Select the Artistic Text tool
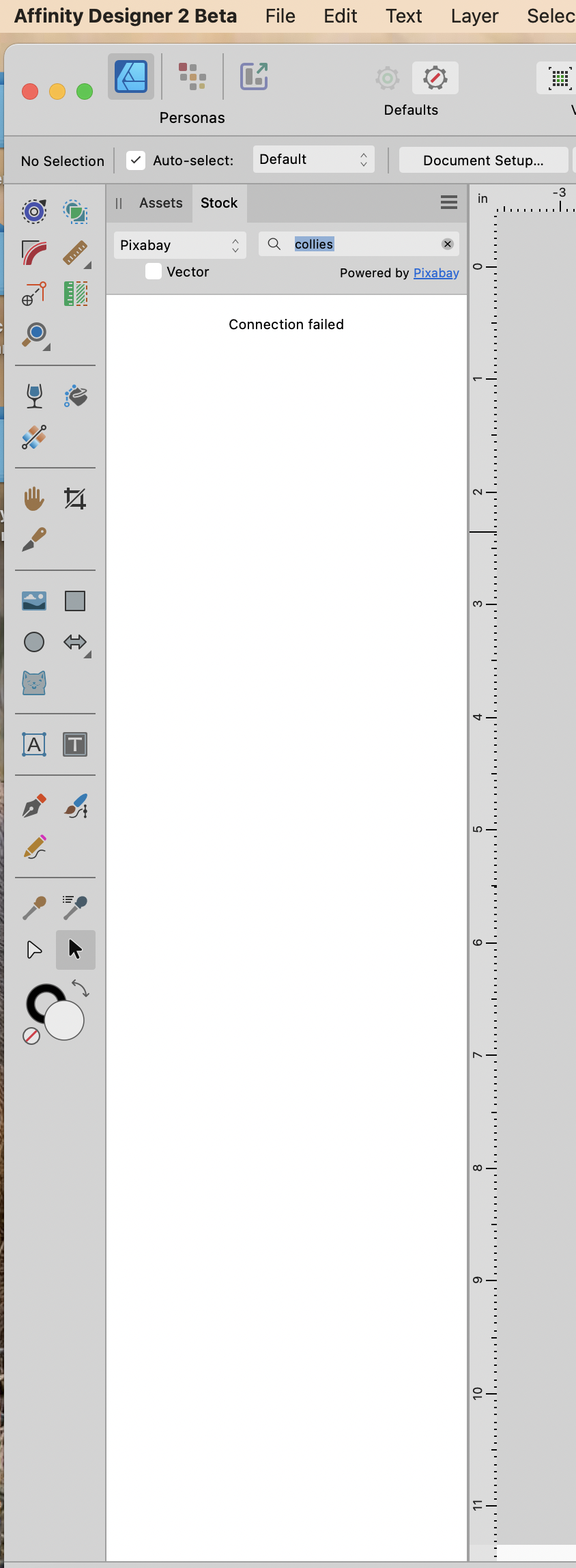The width and height of the screenshot is (576, 1568). (34, 744)
